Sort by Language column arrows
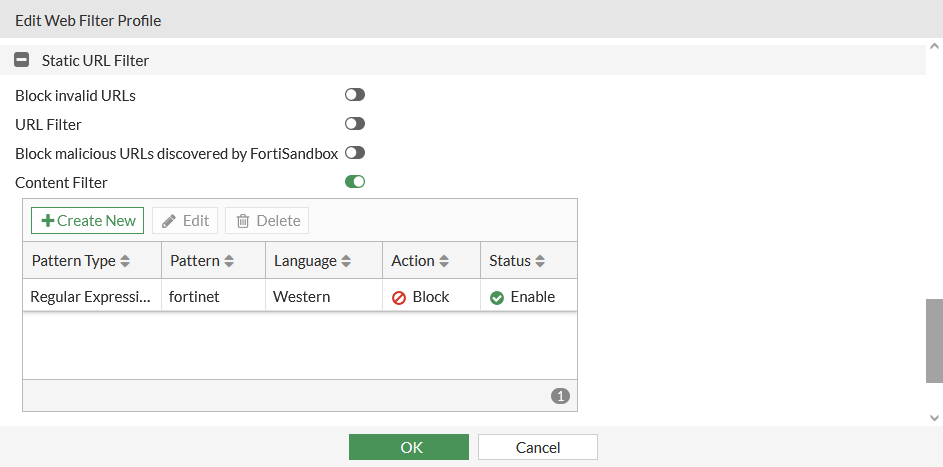The width and height of the screenshot is (943, 467). [x=346, y=261]
